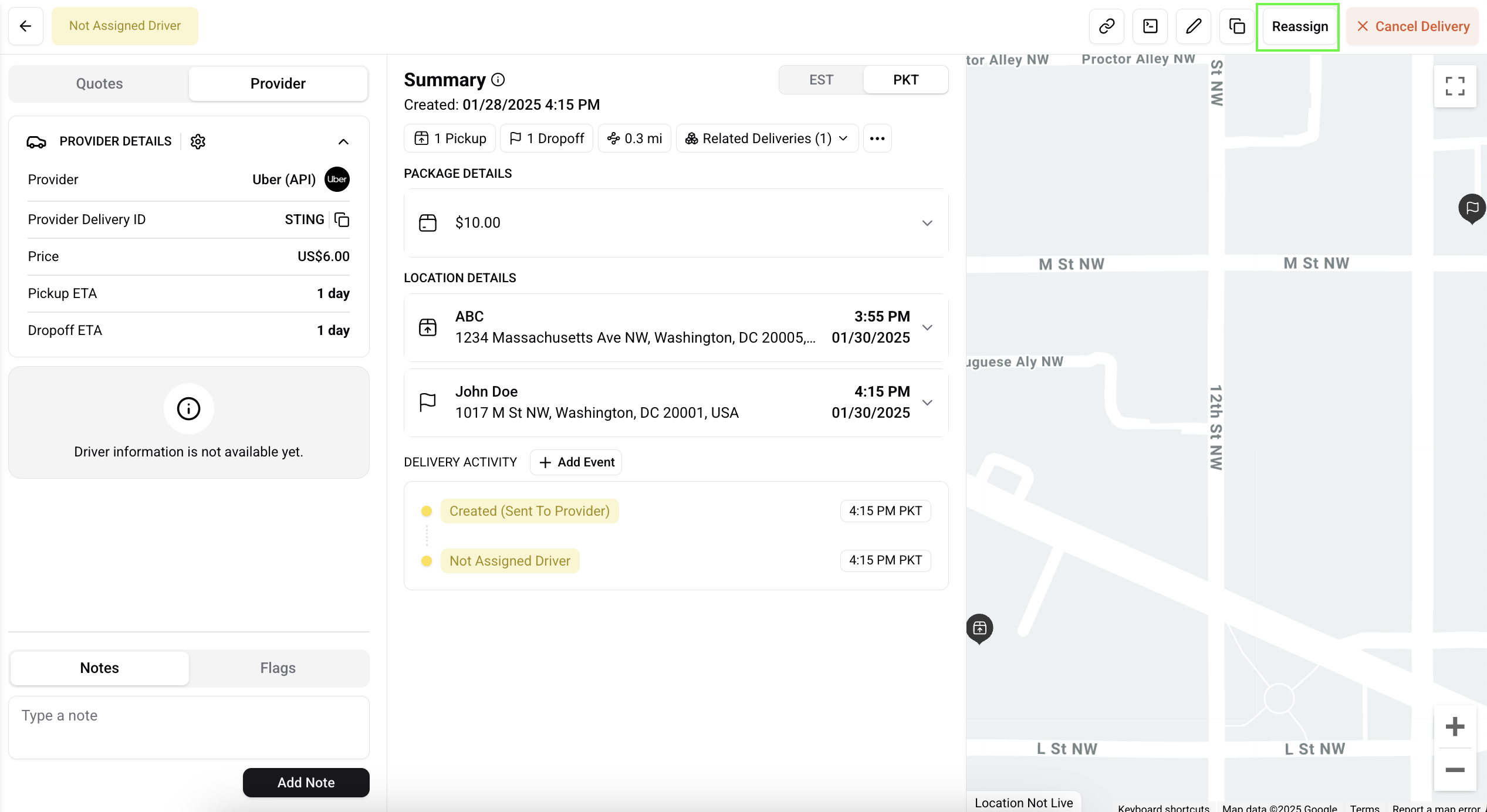Click the Summary info icon
This screenshot has width=1487, height=812.
(x=498, y=79)
